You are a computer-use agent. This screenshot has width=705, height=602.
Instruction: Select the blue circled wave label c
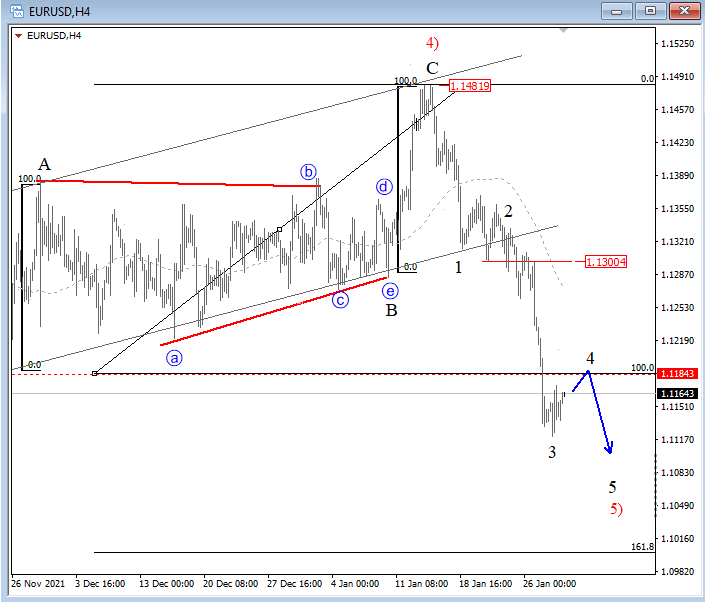(x=340, y=300)
